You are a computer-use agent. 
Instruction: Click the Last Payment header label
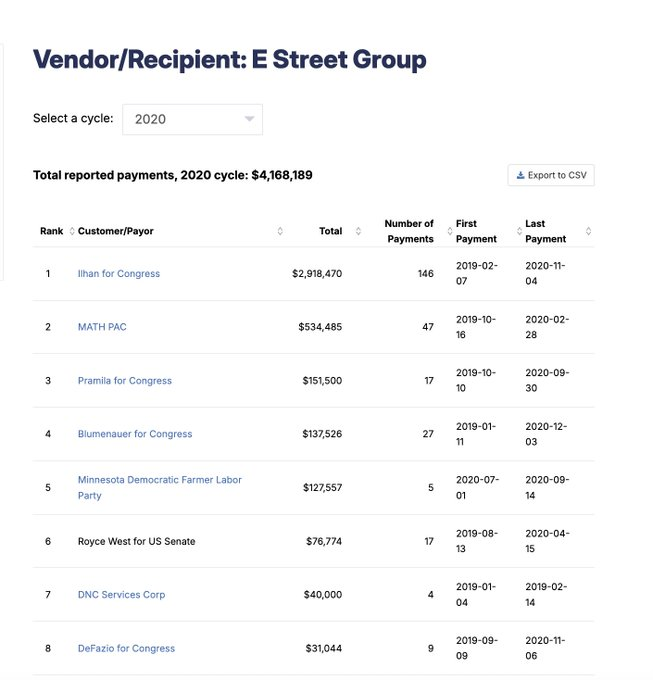coord(545,231)
